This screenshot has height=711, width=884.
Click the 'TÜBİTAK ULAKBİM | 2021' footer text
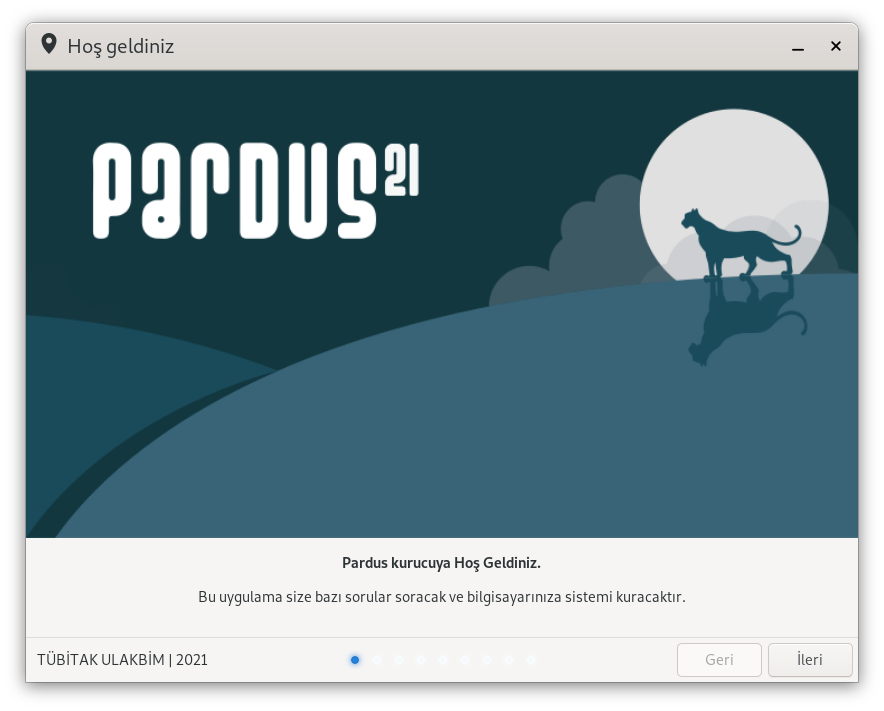click(122, 660)
